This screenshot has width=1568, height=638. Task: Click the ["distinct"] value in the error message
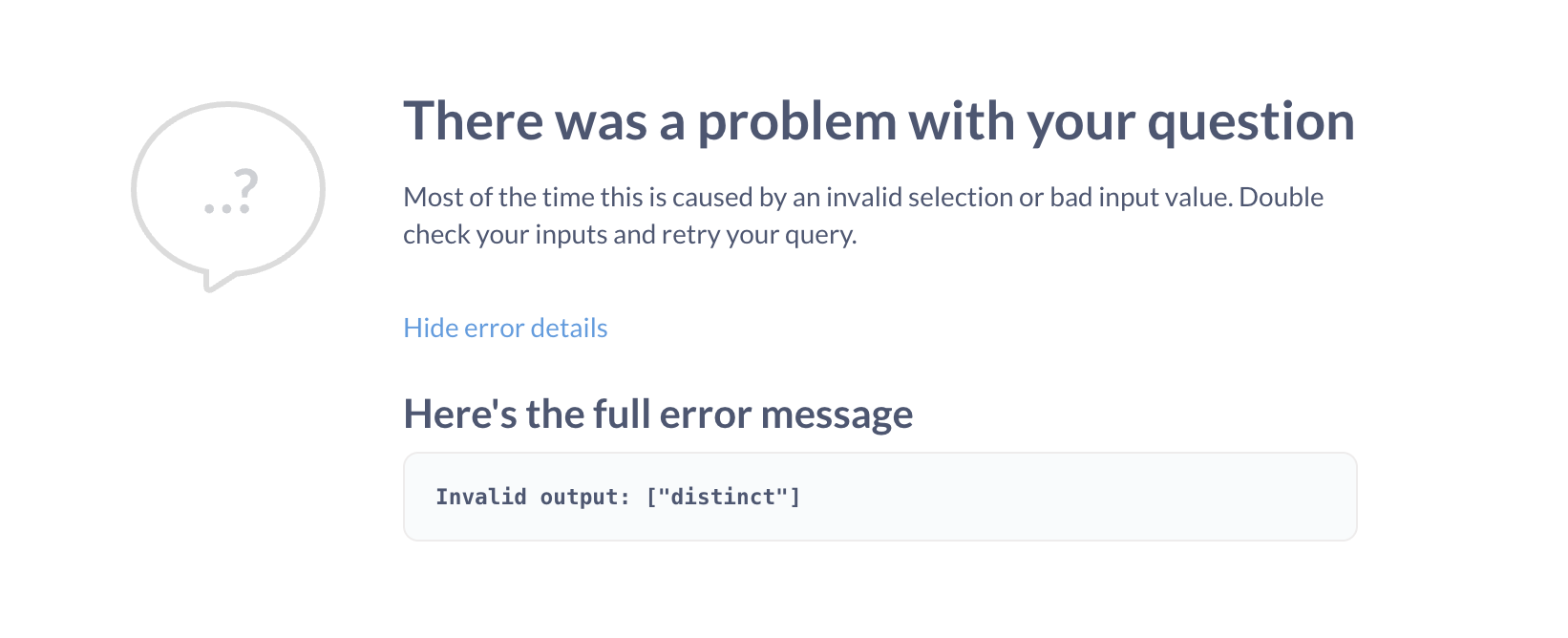[723, 497]
